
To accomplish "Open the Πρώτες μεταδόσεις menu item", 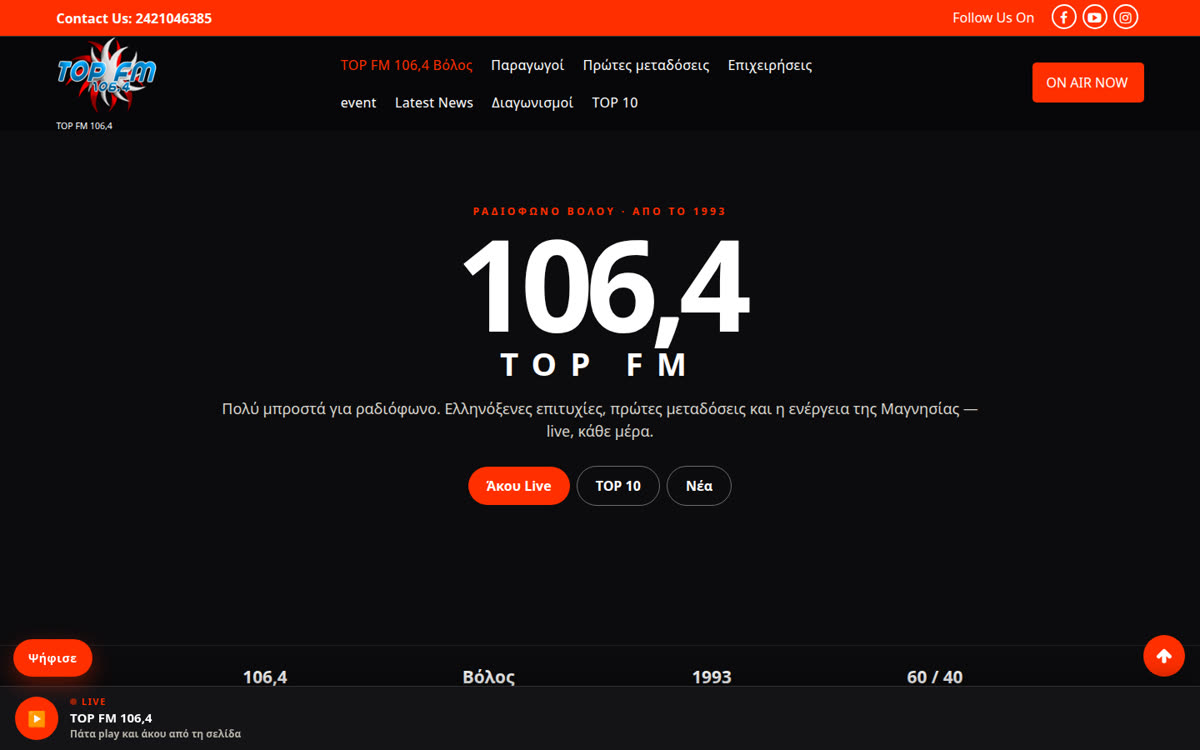I will click(x=646, y=65).
